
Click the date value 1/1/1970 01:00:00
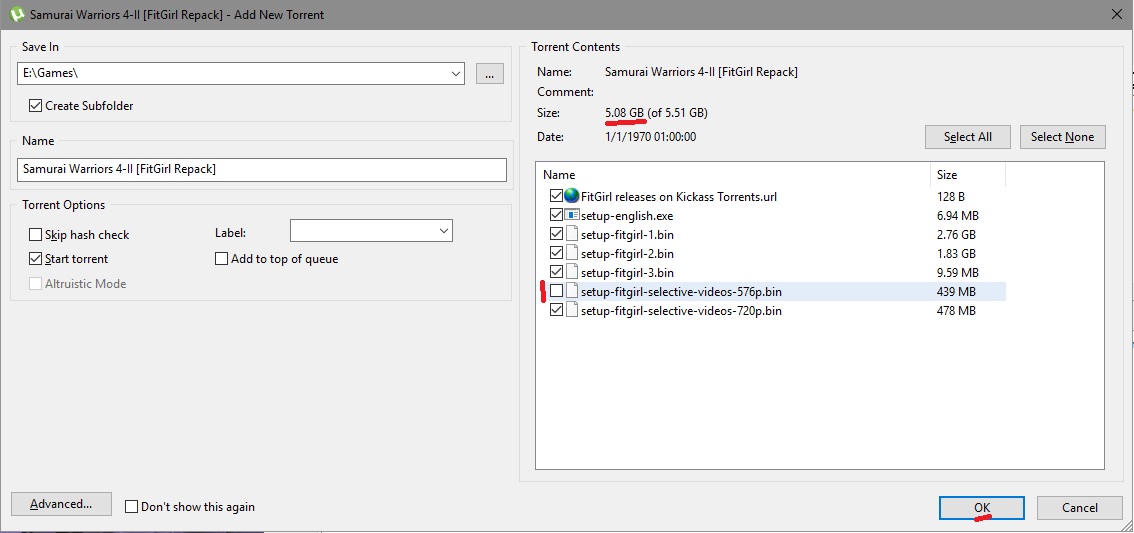tap(650, 136)
